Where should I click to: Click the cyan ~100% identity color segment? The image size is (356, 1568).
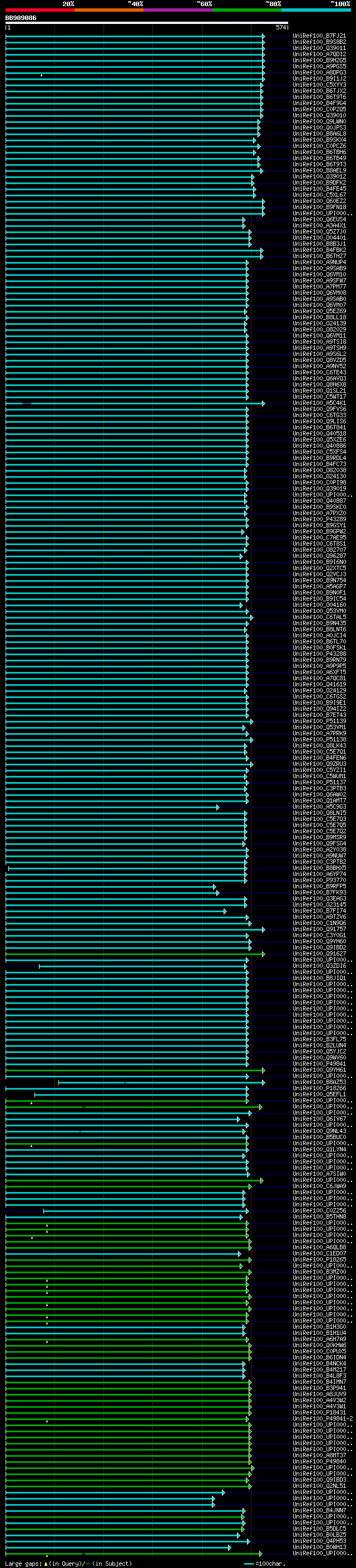click(316, 10)
